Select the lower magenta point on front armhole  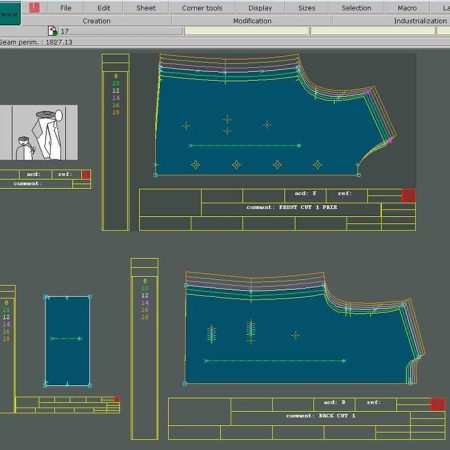(390, 141)
